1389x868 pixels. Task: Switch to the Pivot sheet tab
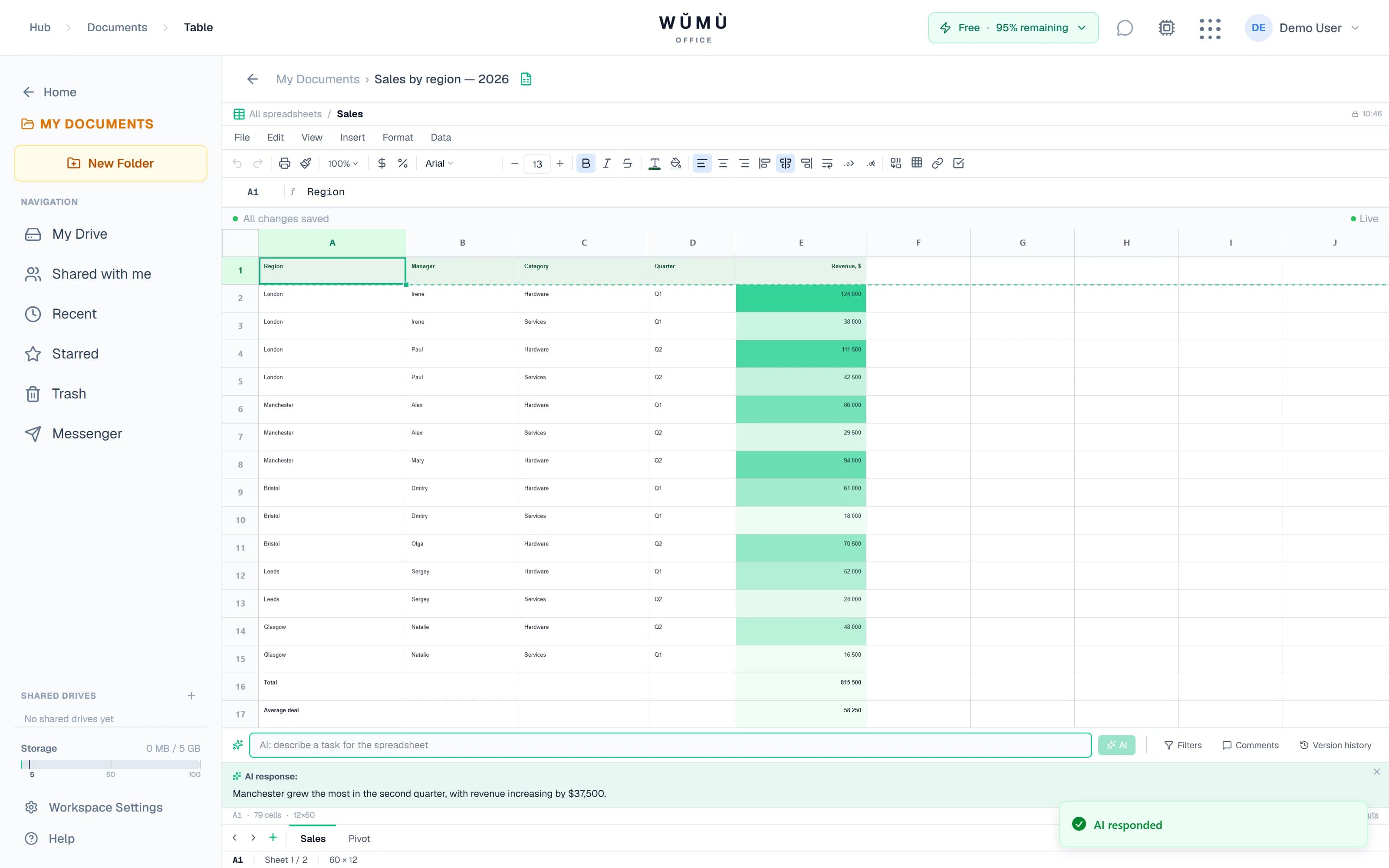[x=359, y=839]
